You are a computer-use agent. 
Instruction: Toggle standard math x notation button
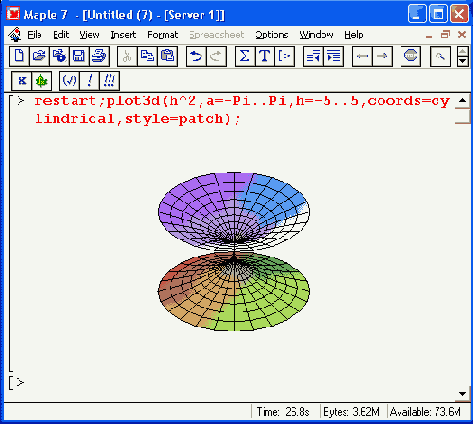(22, 81)
